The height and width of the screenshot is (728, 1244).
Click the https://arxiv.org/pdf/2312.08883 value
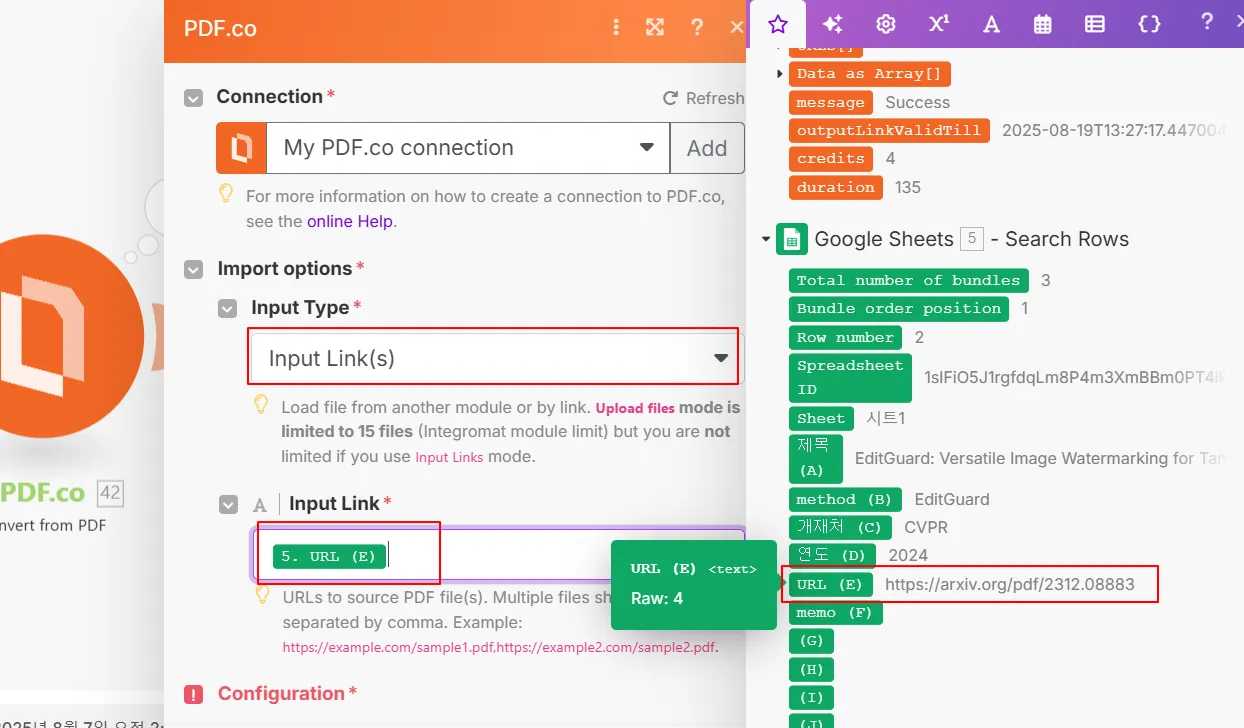coord(1010,584)
